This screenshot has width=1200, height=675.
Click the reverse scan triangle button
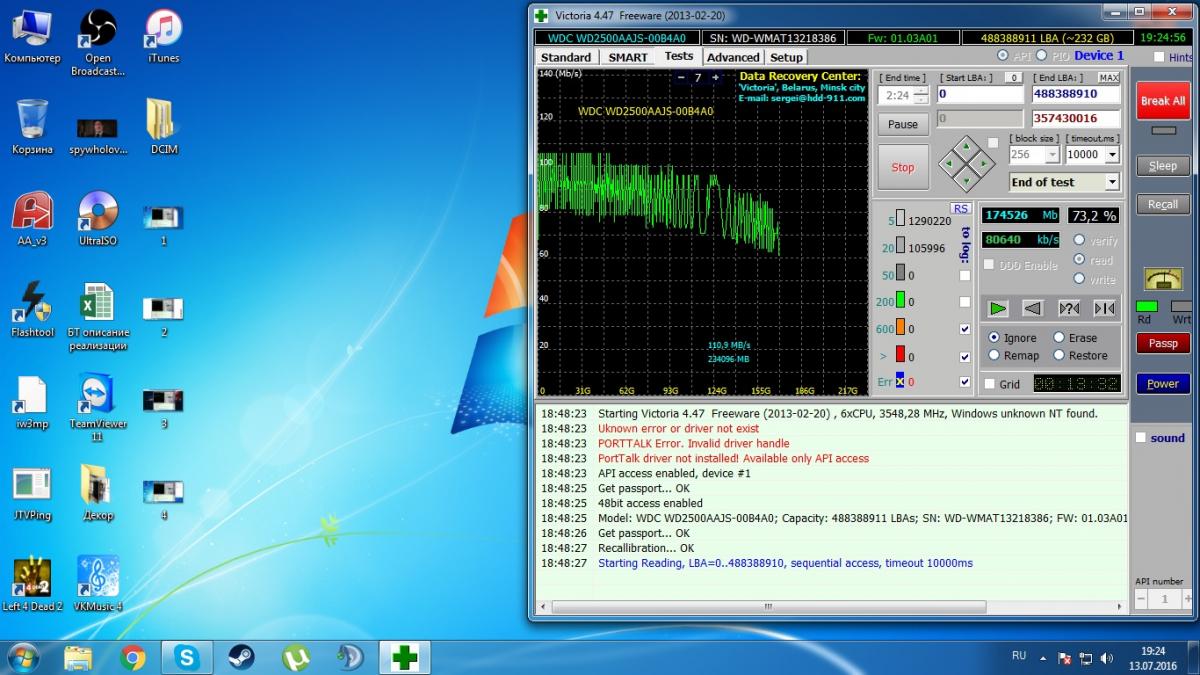pyautogui.click(x=1033, y=309)
